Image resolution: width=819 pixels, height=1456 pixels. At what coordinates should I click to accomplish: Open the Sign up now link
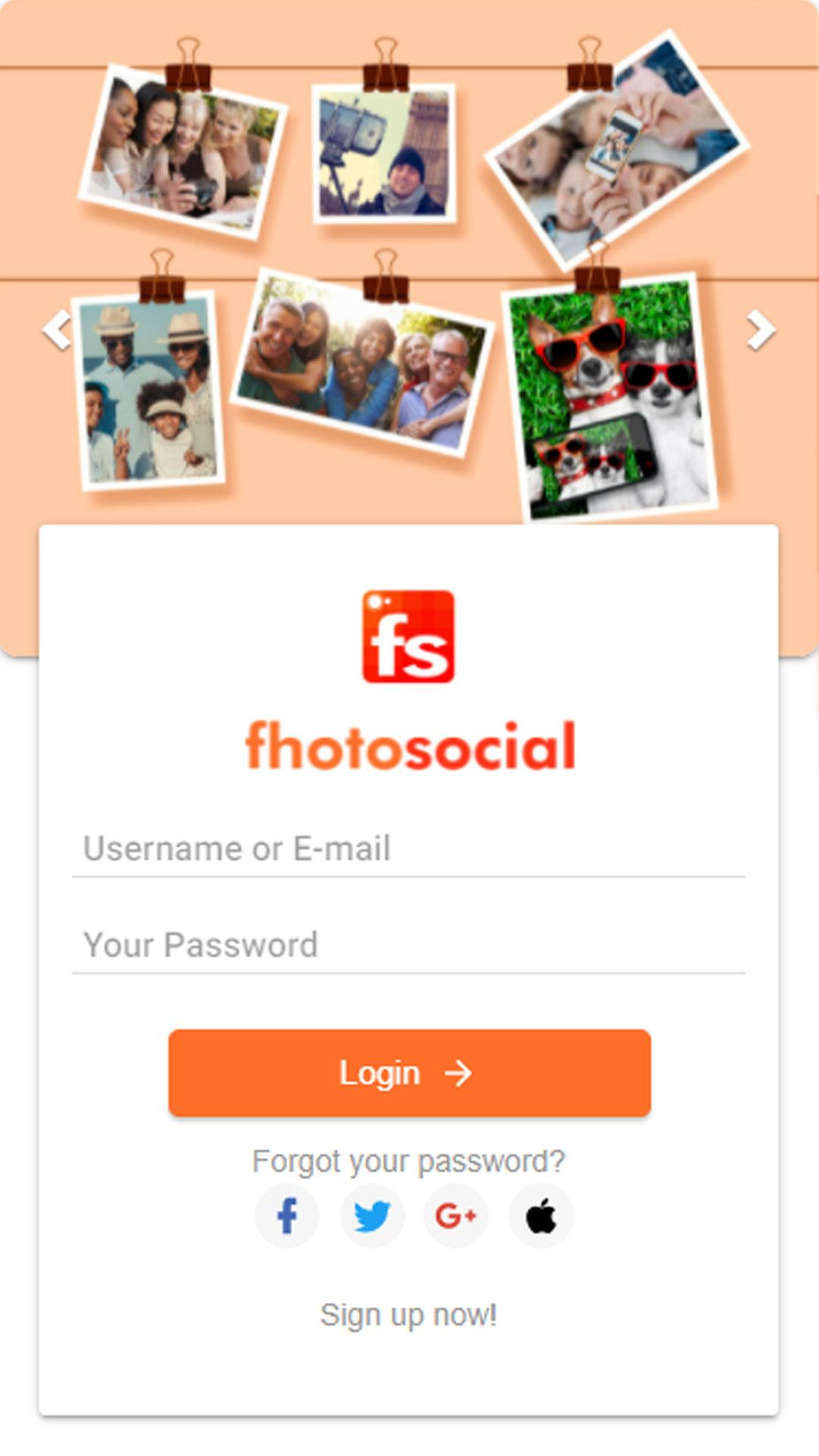coord(409,1315)
